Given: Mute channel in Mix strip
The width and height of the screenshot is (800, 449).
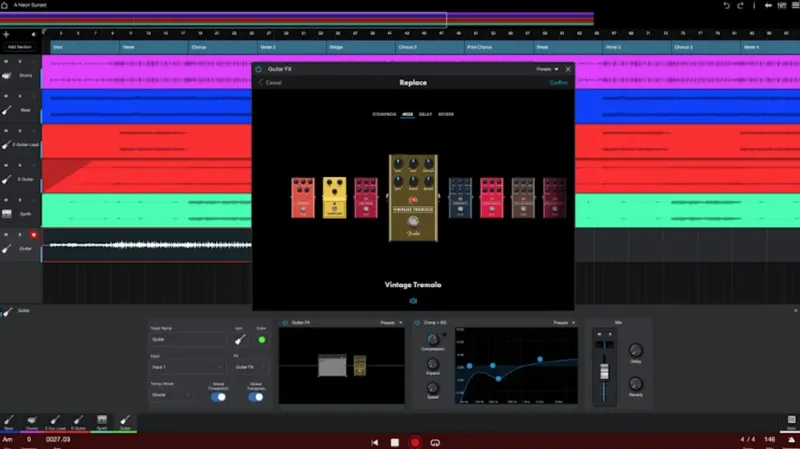Looking at the screenshot, I should tap(599, 334).
